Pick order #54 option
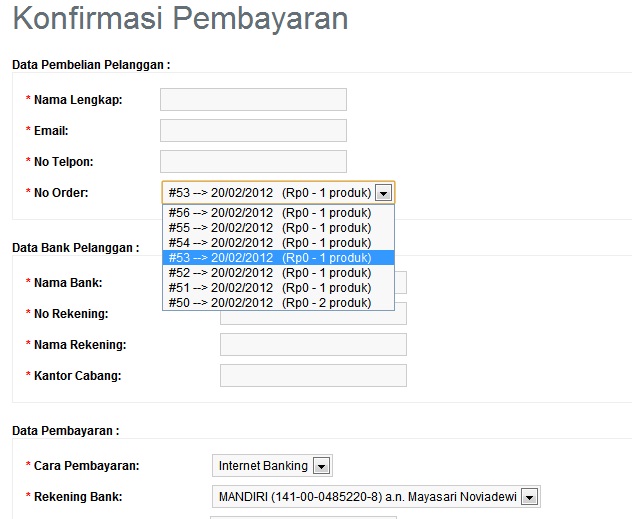The height and width of the screenshot is (519, 632). coord(278,243)
